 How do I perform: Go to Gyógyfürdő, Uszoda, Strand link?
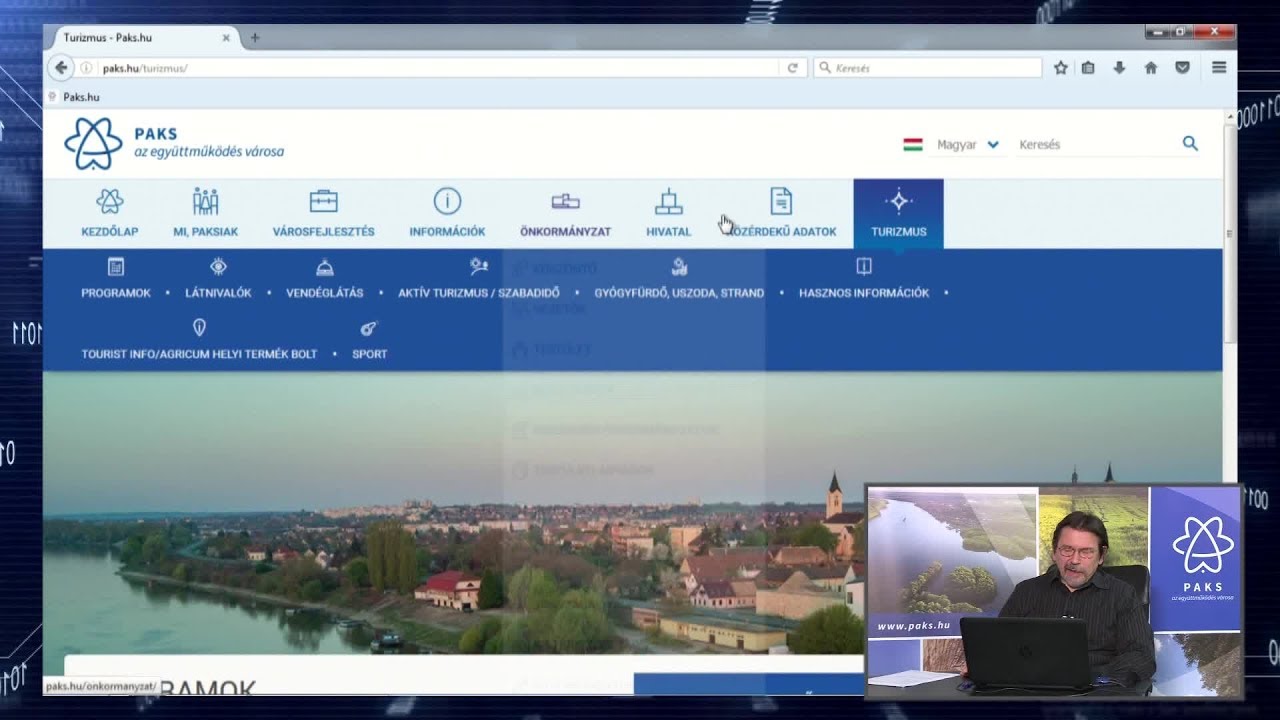tap(679, 293)
